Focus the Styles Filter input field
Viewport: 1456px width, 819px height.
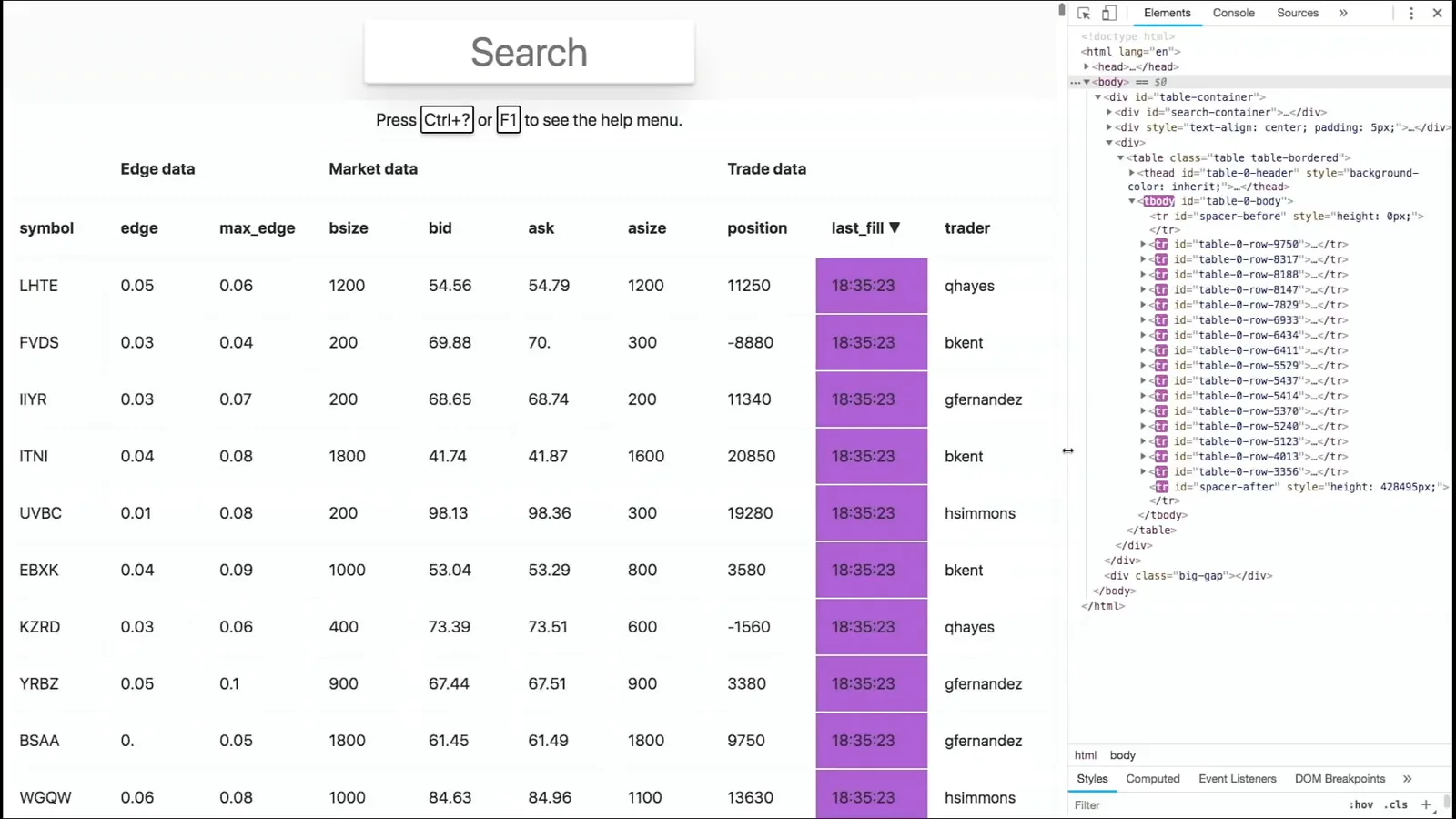[x=1206, y=805]
